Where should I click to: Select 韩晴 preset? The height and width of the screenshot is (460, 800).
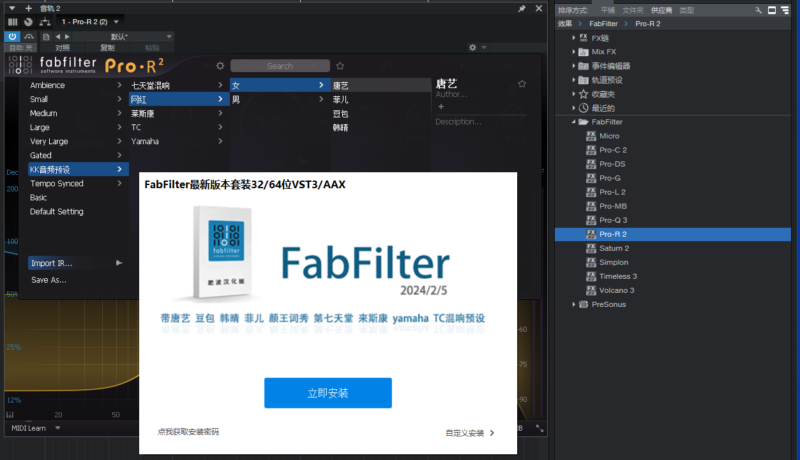340,127
